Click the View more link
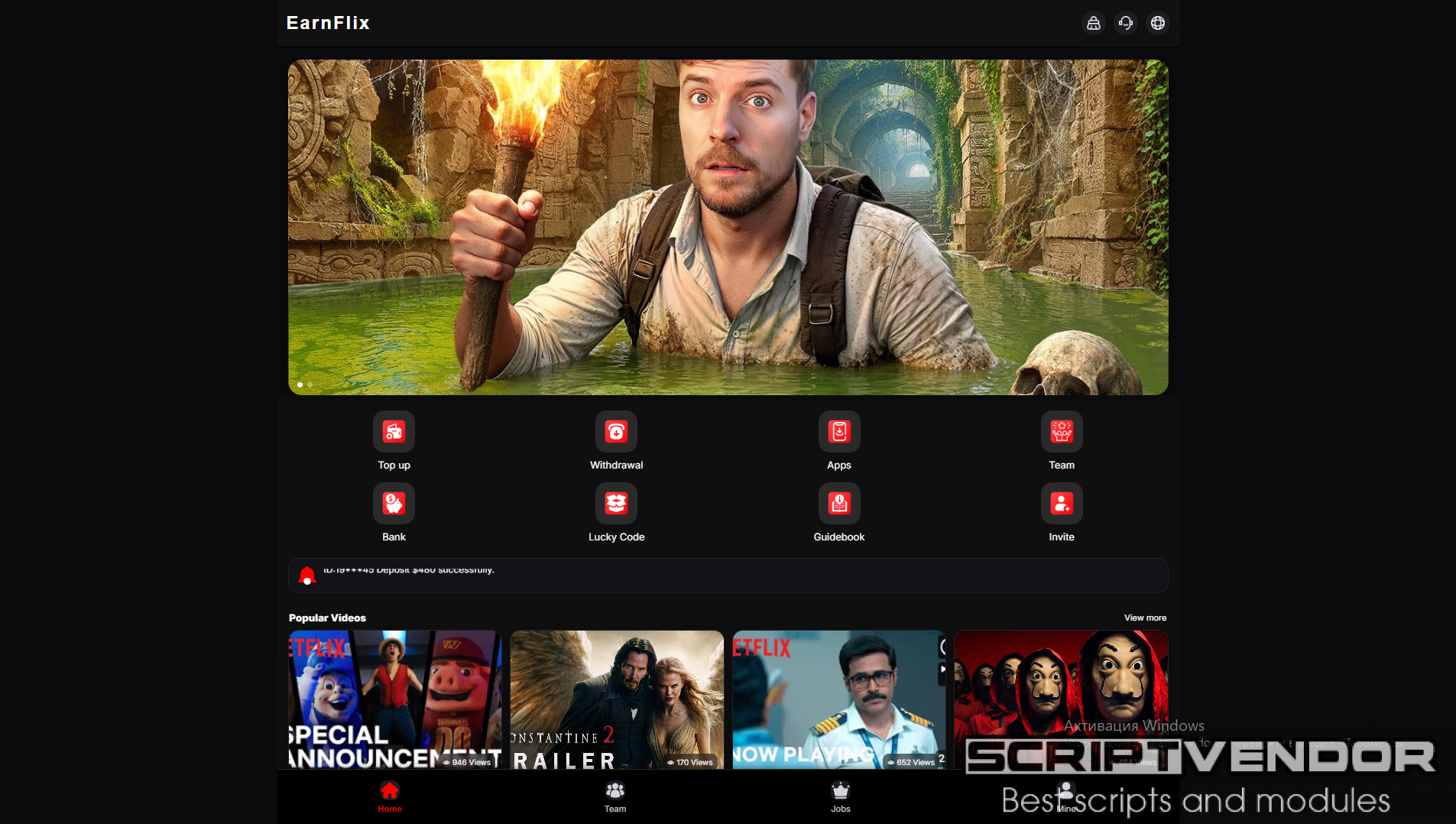Image resolution: width=1456 pixels, height=824 pixels. coord(1144,618)
